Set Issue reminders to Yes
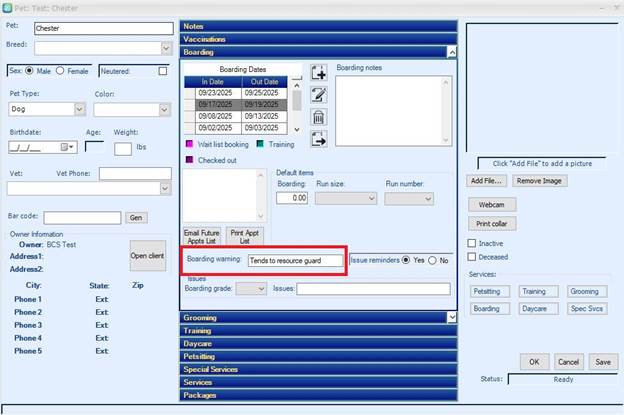 406,260
